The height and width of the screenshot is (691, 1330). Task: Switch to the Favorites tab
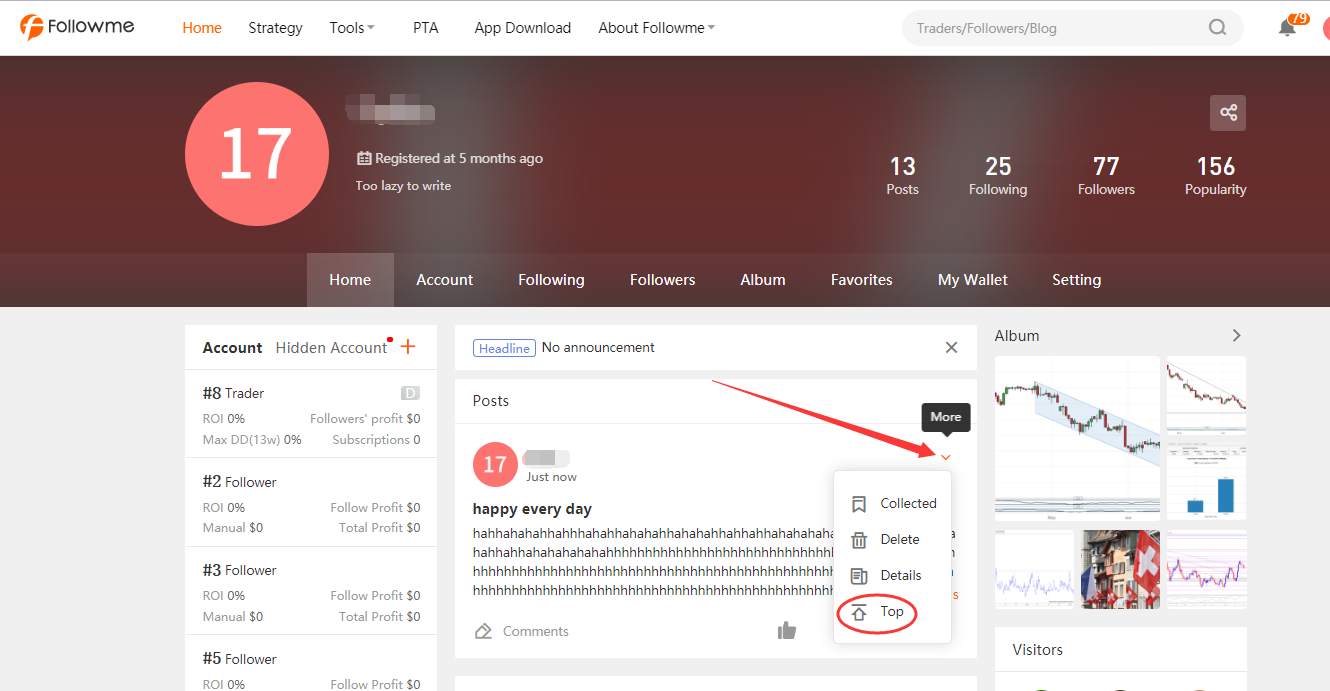862,280
